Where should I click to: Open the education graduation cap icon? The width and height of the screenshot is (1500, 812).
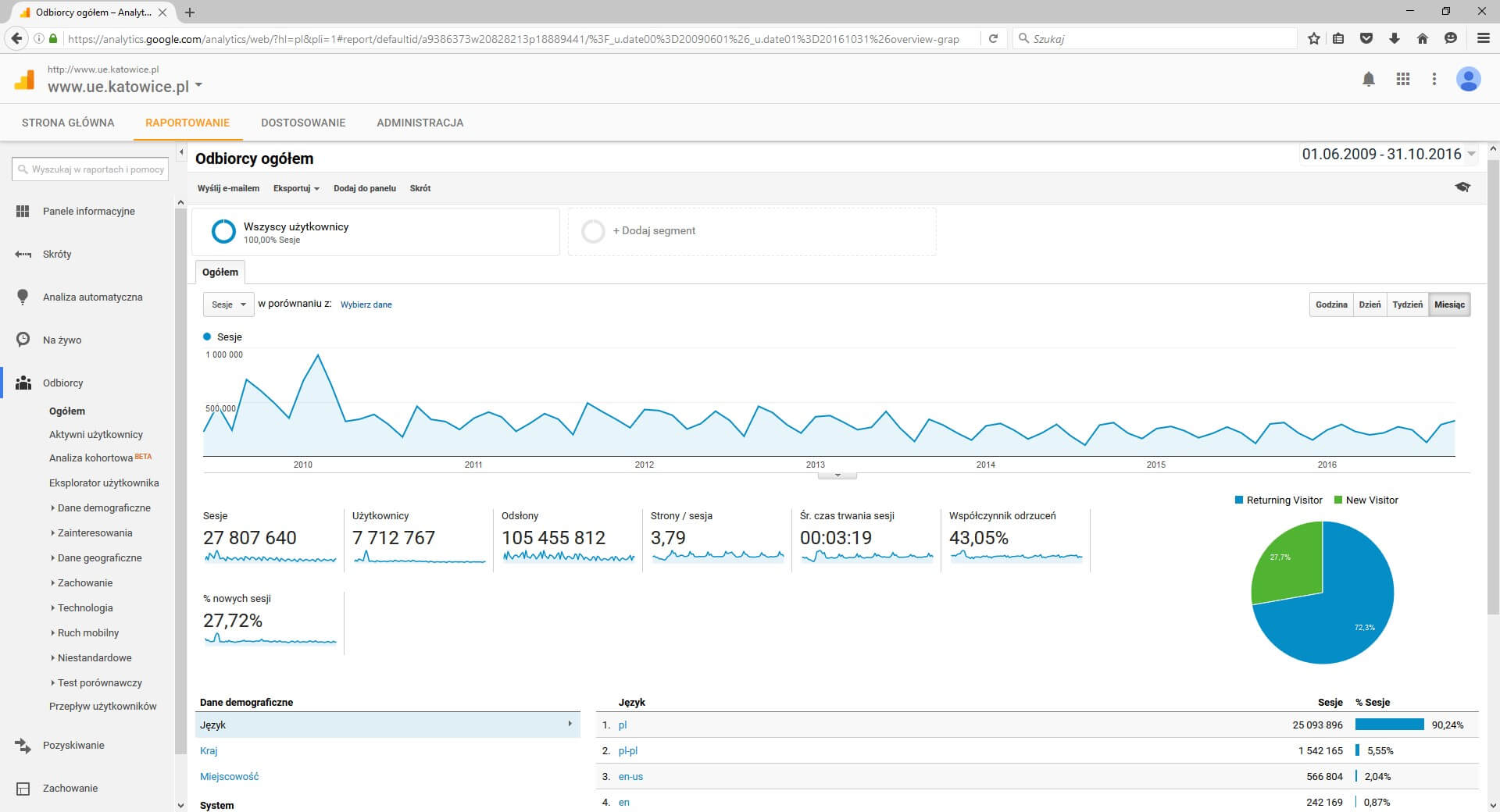[1462, 187]
